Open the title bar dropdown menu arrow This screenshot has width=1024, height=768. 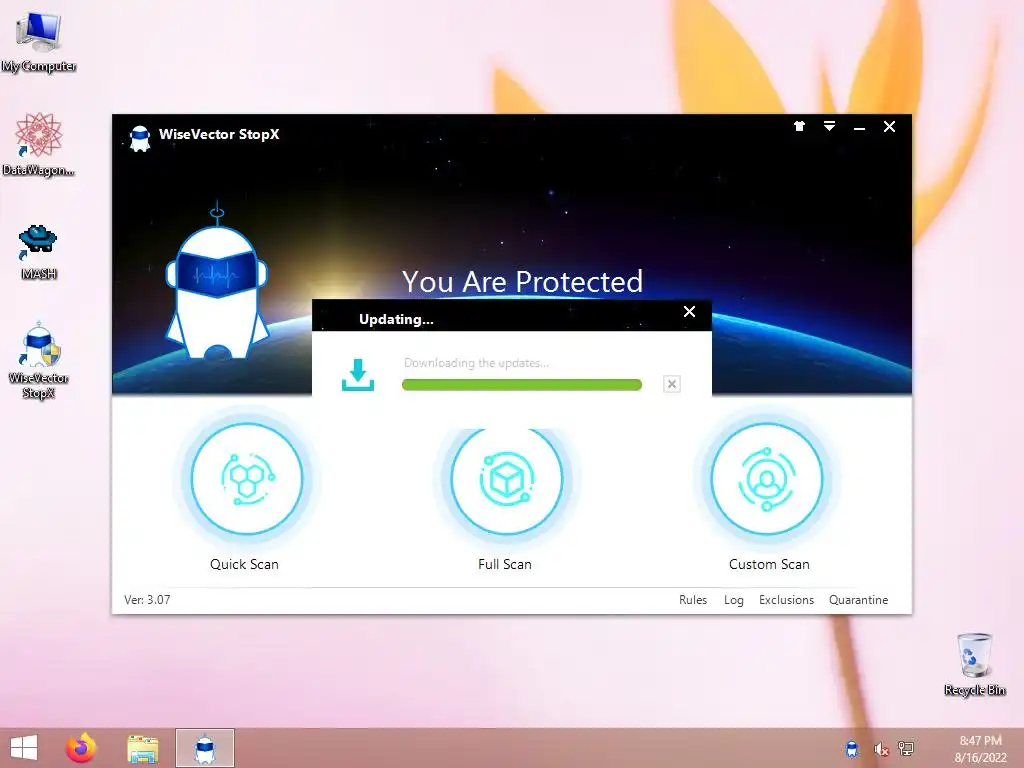(x=829, y=126)
